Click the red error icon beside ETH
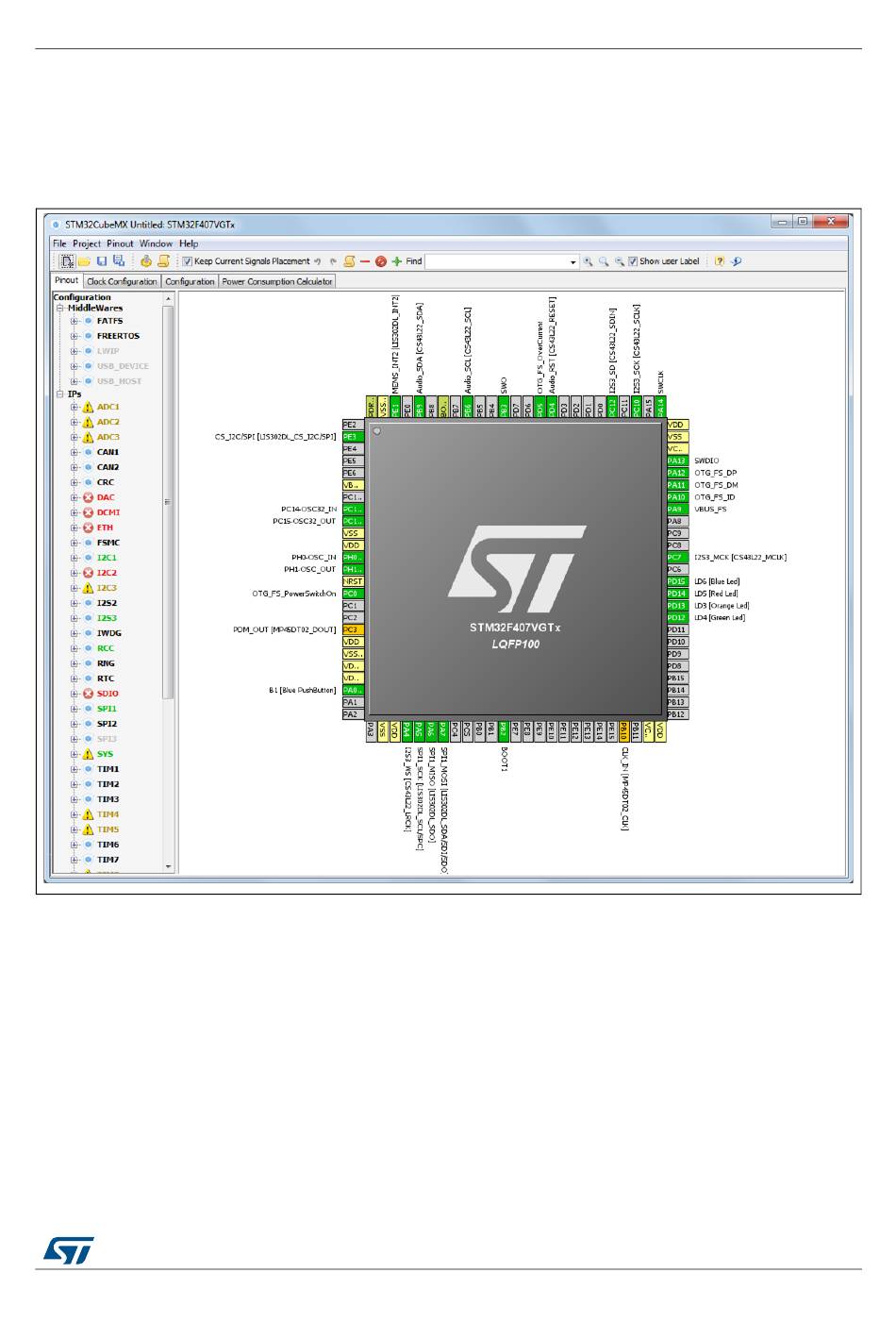This screenshot has height=1340, width=896. 89,528
